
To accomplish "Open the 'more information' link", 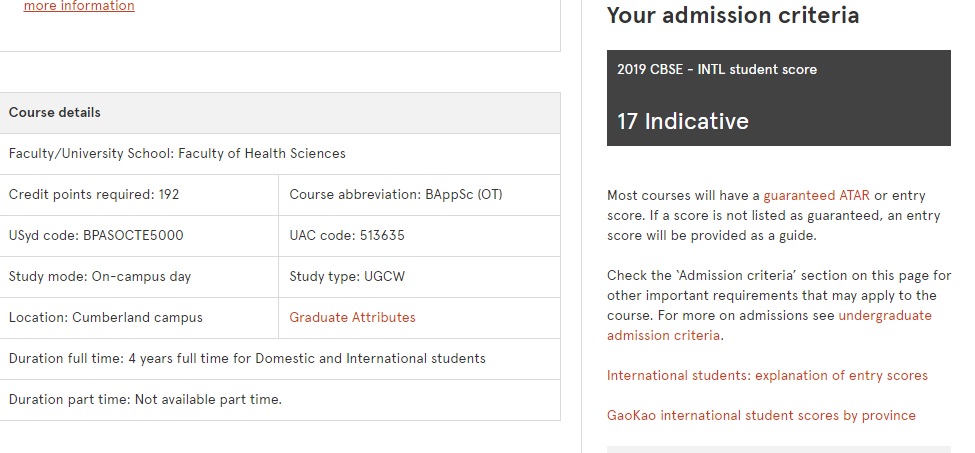I will click(x=78, y=7).
